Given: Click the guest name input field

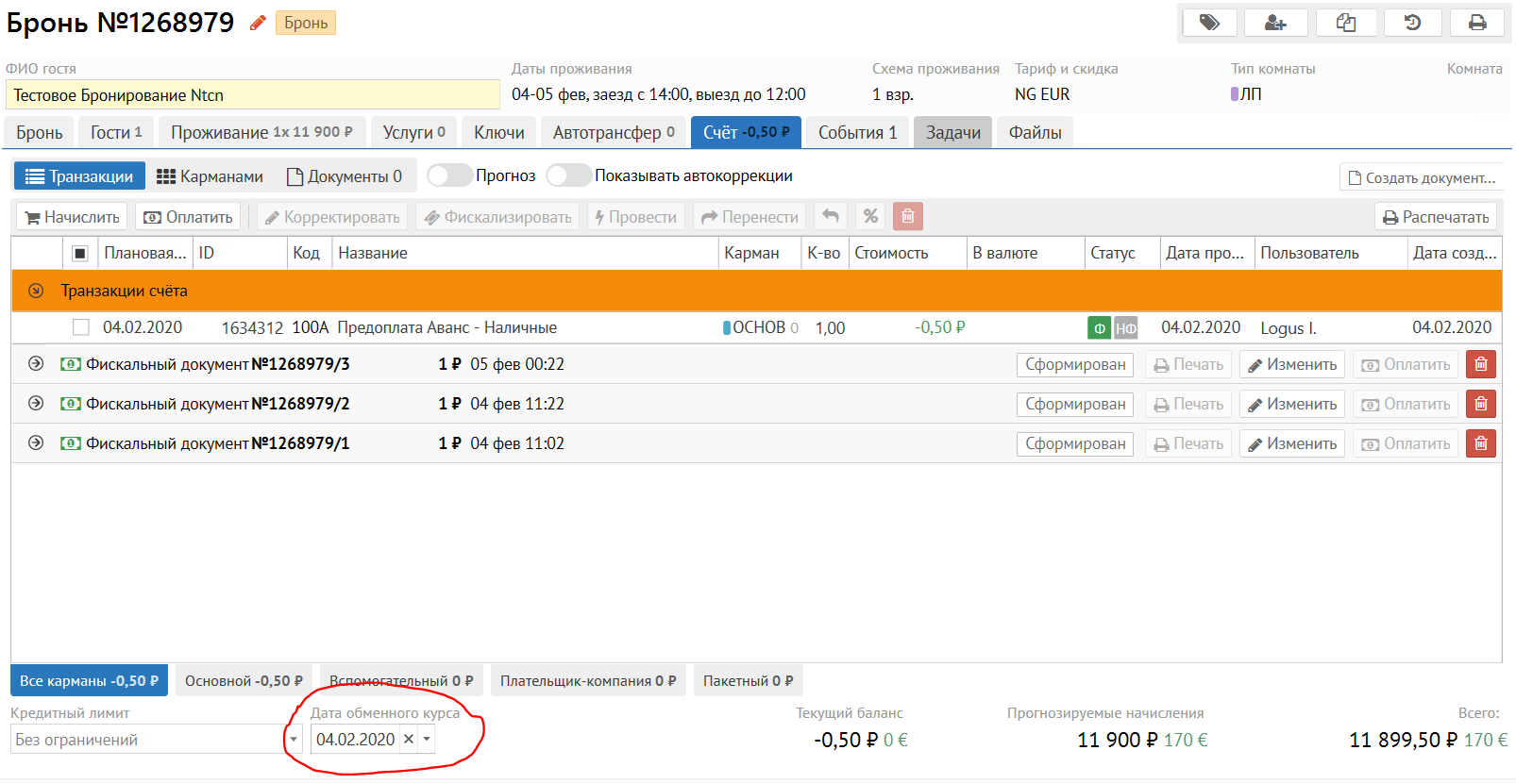Looking at the screenshot, I should [252, 95].
